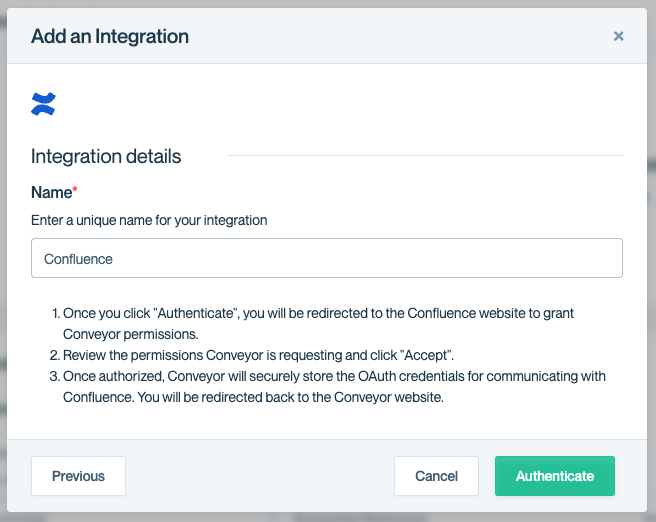
Task: Click the "Name" field label
Action: click(51, 192)
